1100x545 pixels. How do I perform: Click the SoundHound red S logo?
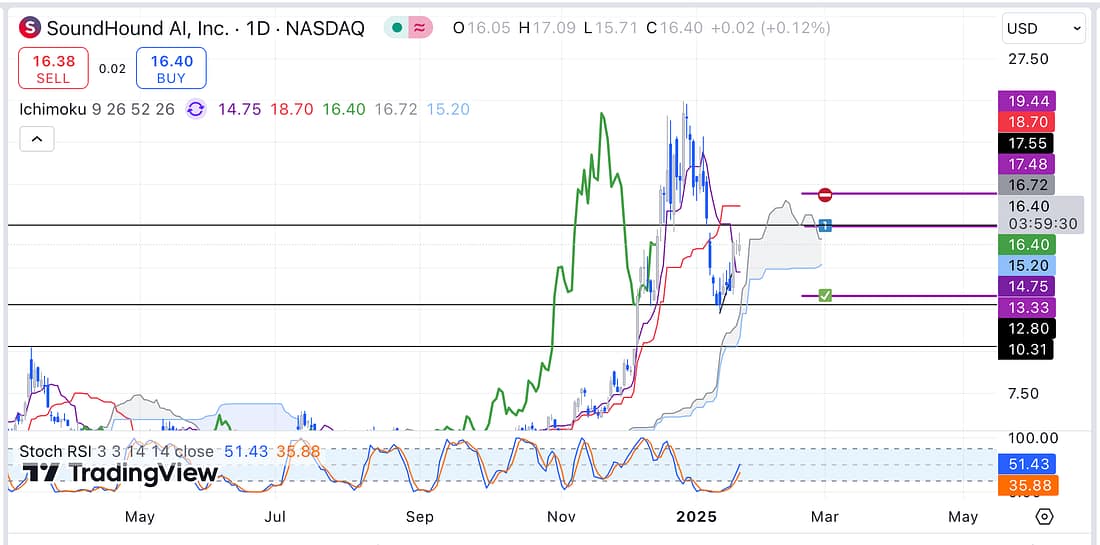[x=30, y=28]
